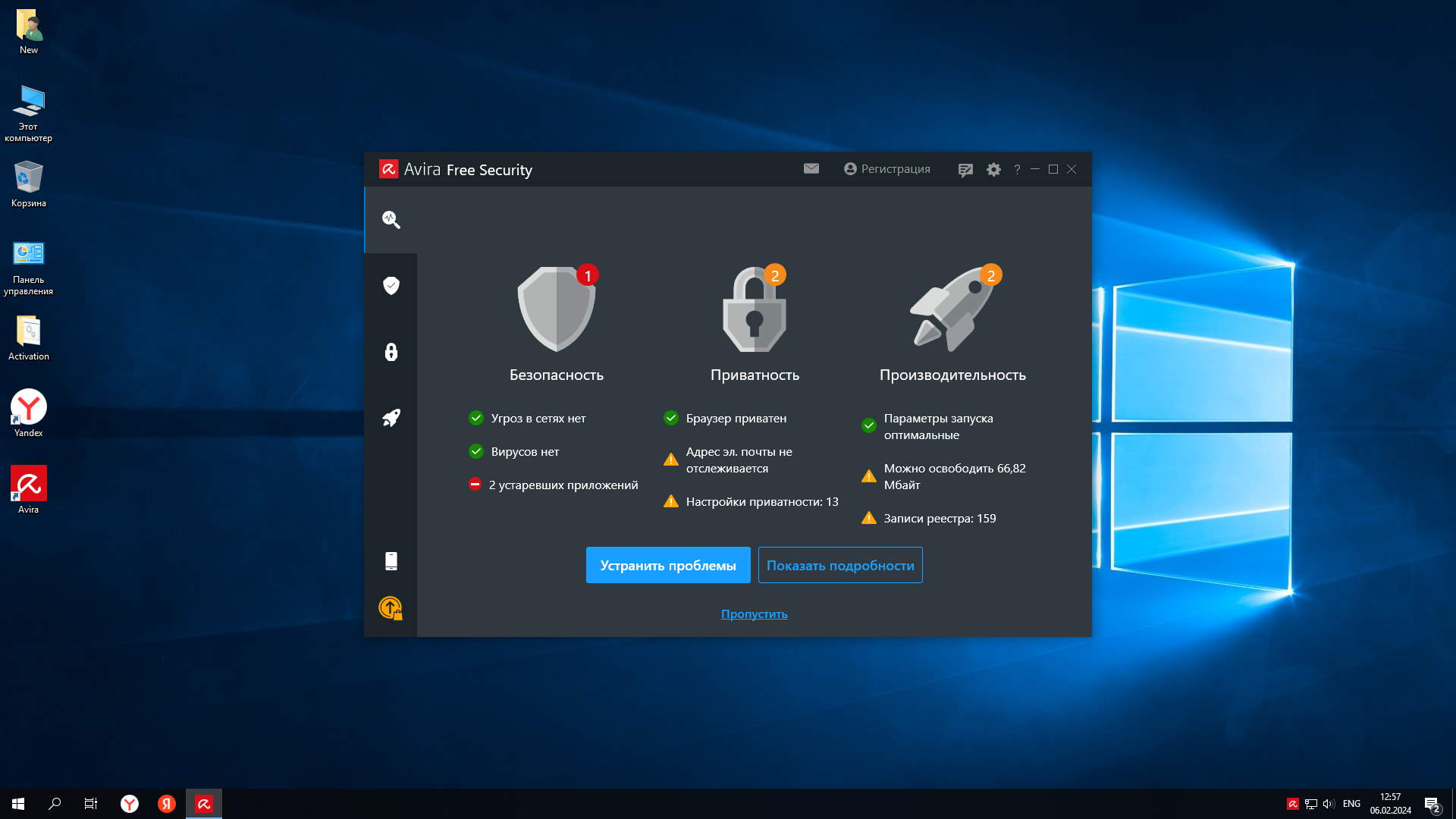Select the Производительность rocket graphic
Viewport: 1456px width, 819px height.
952,309
